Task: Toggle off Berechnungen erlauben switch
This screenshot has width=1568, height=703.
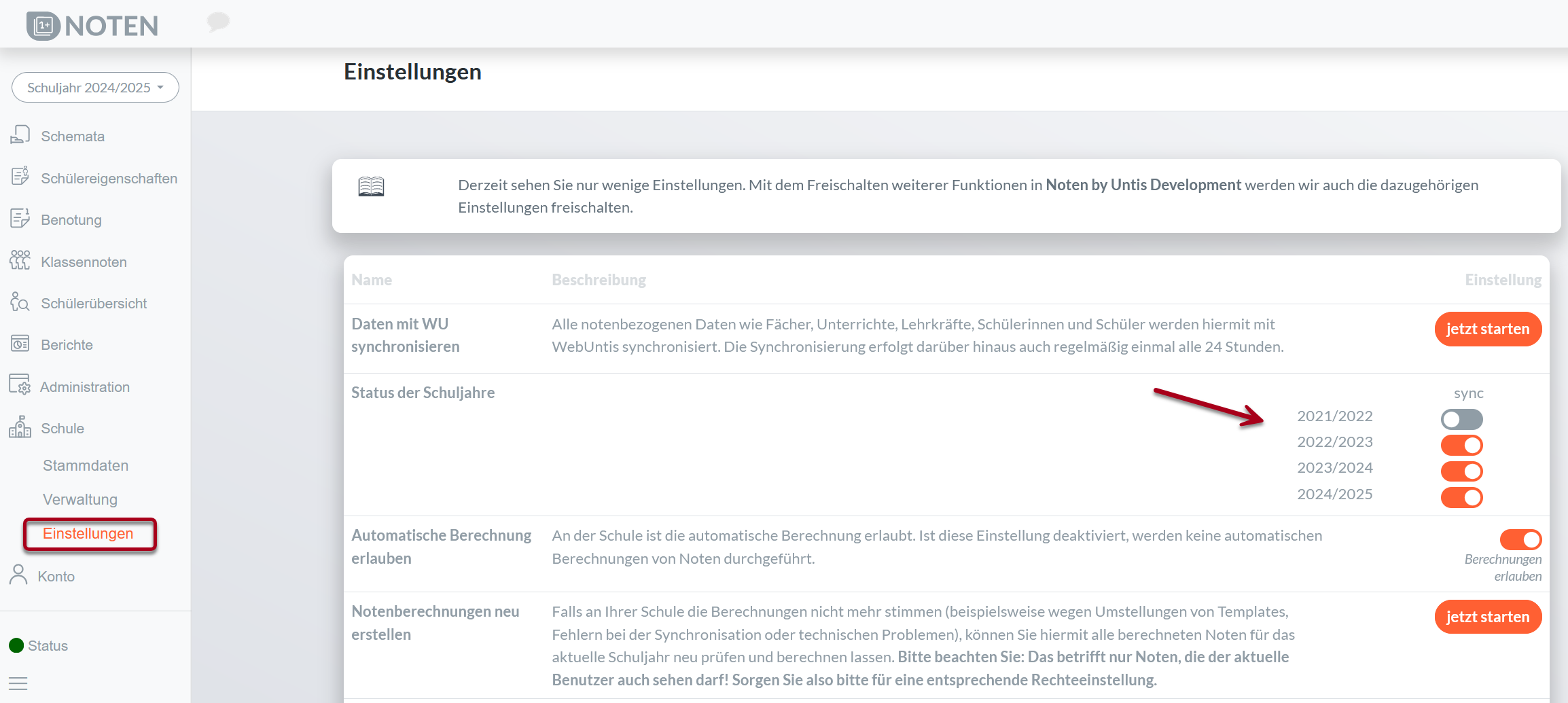Action: [1520, 539]
